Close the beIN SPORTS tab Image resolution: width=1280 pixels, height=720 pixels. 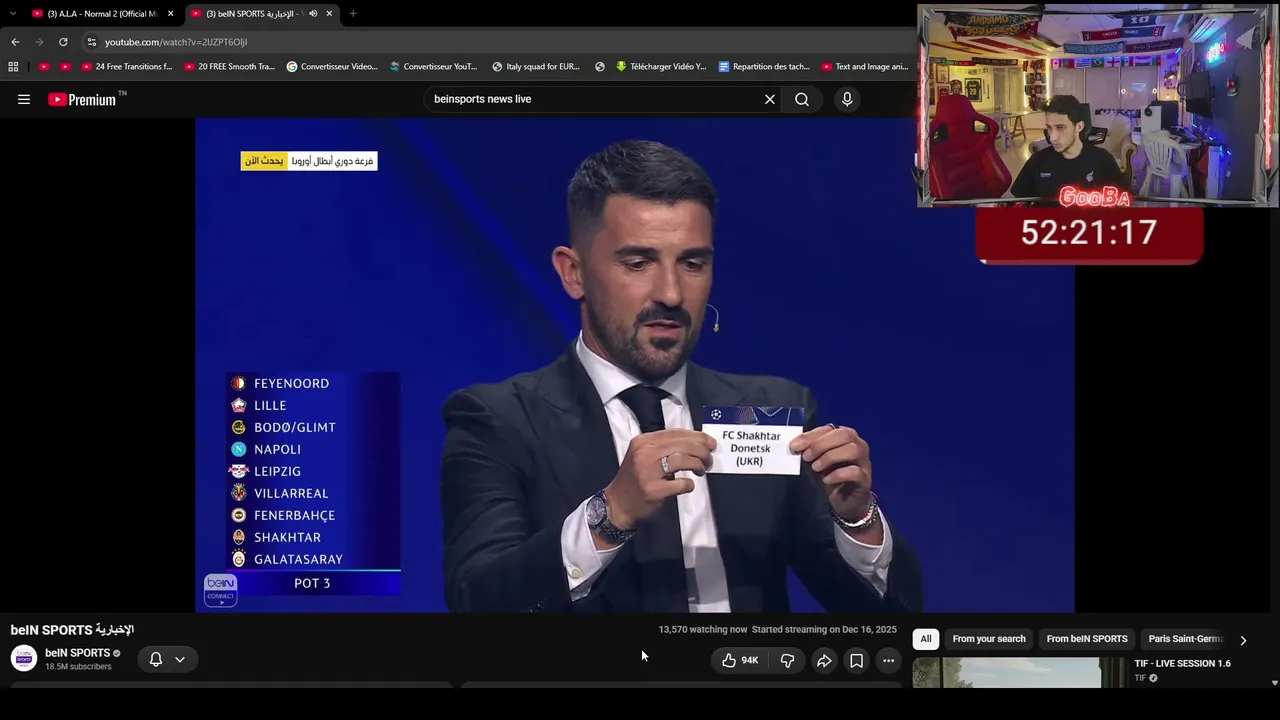click(329, 14)
